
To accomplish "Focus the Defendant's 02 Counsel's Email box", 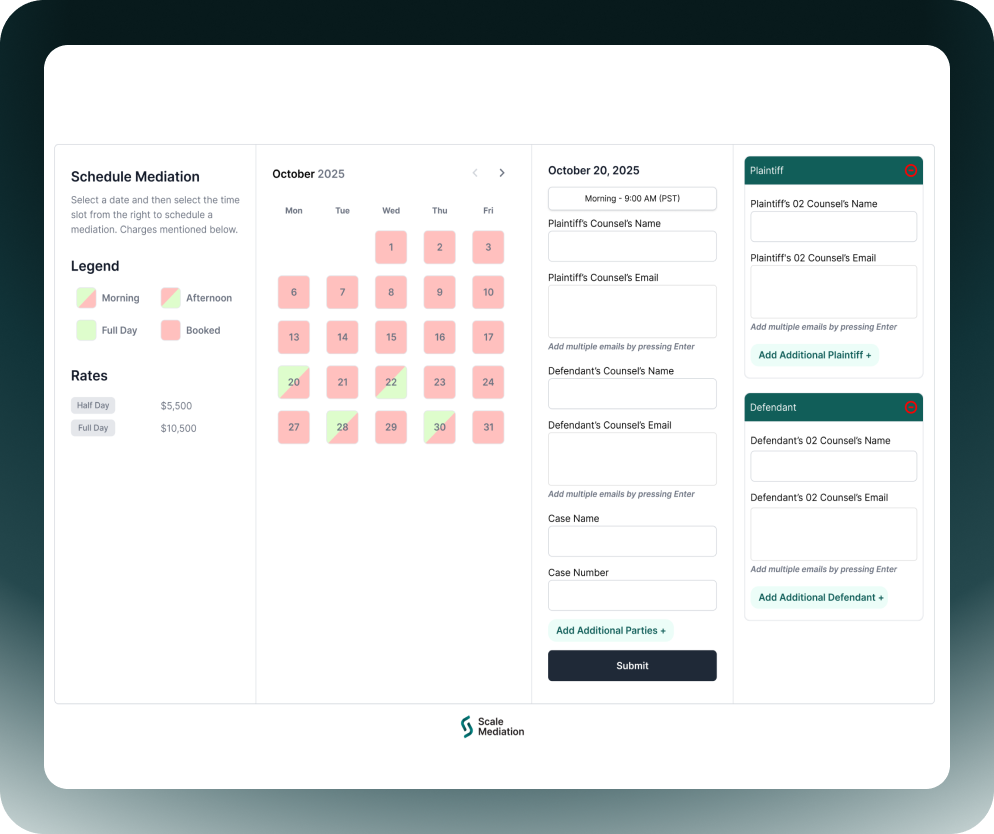I will (833, 534).
